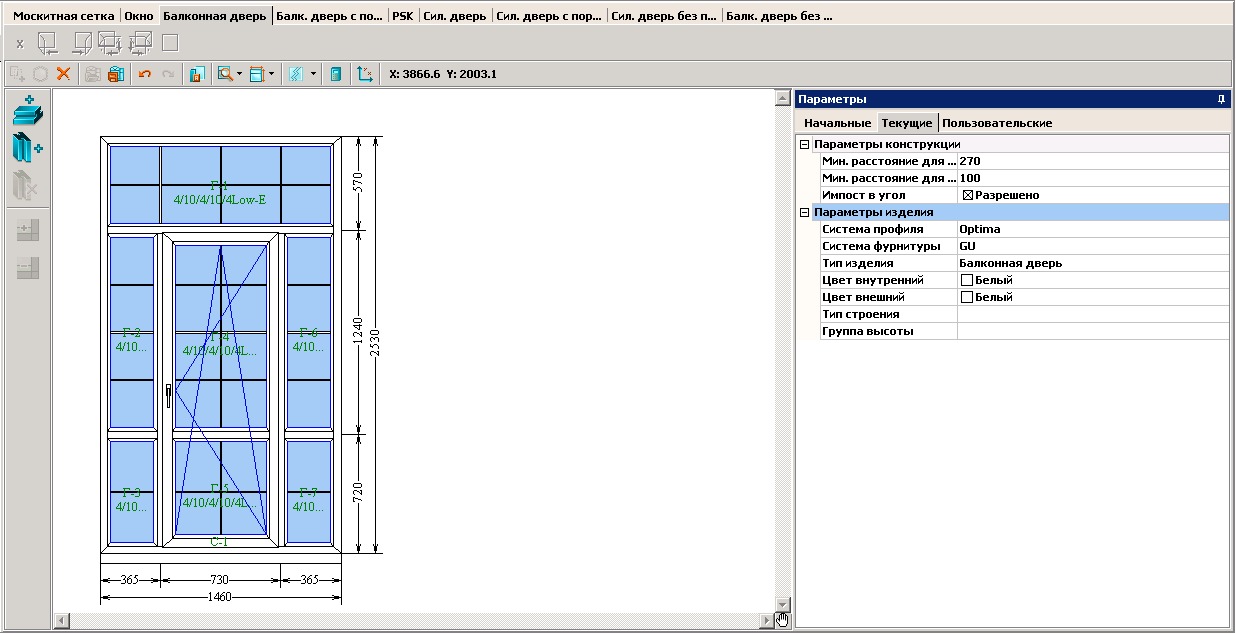1236x634 pixels.
Task: Select the 1460 total width dimension
Action: [220, 597]
